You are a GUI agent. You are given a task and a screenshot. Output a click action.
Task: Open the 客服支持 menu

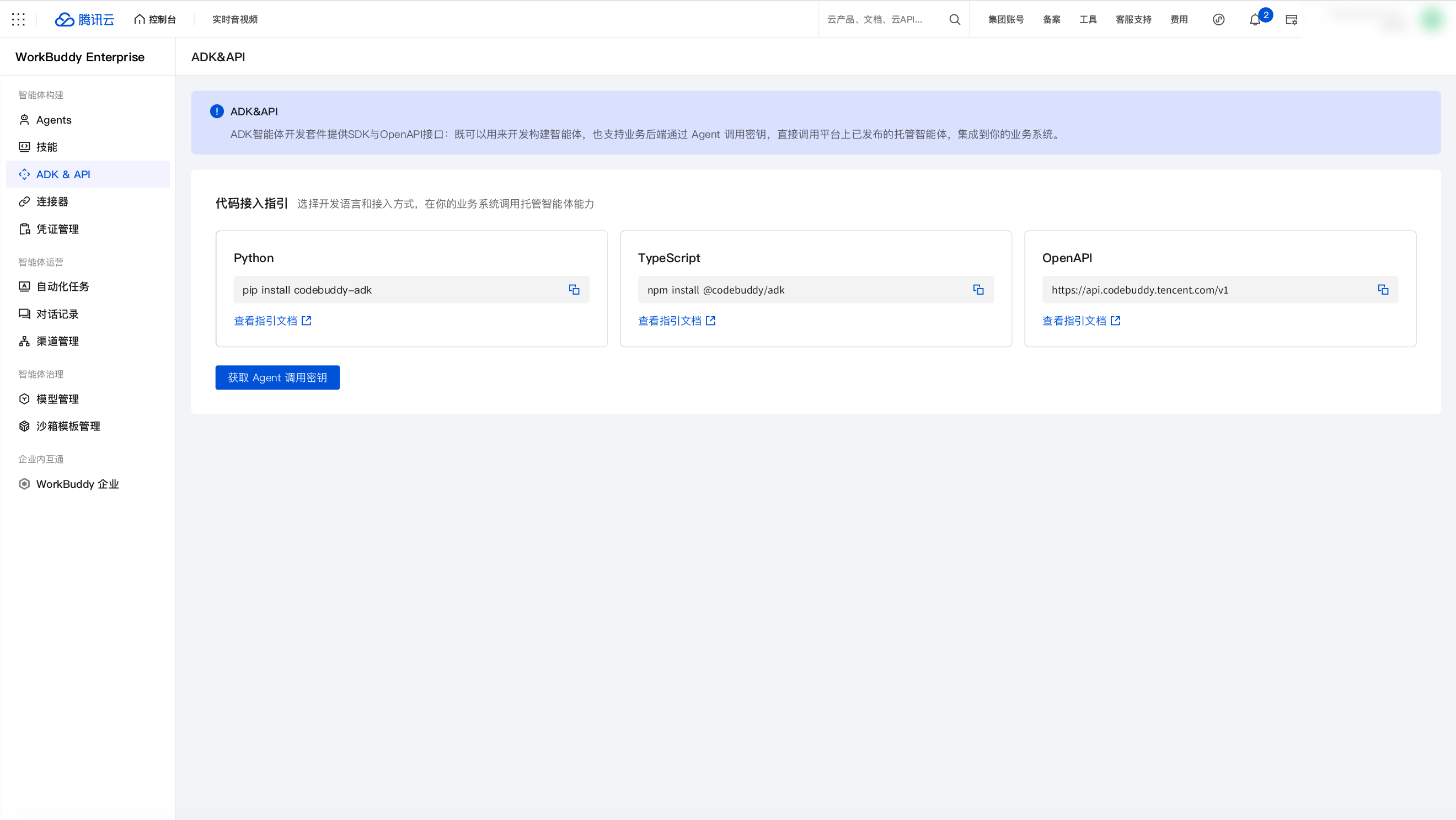click(1133, 20)
